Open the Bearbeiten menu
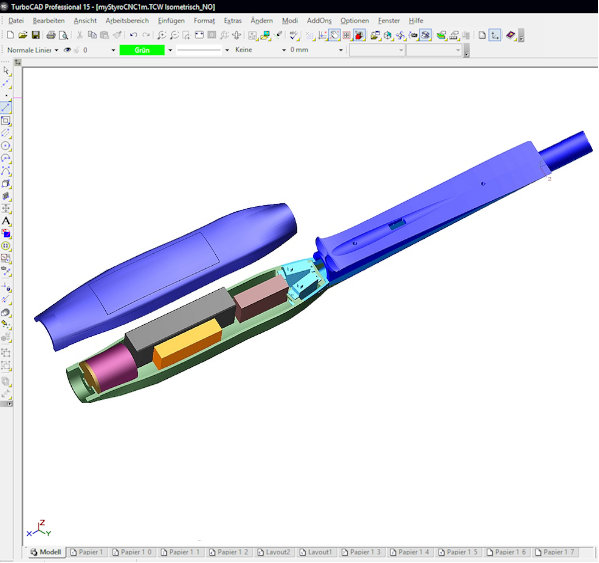This screenshot has width=599, height=563. pos(49,21)
